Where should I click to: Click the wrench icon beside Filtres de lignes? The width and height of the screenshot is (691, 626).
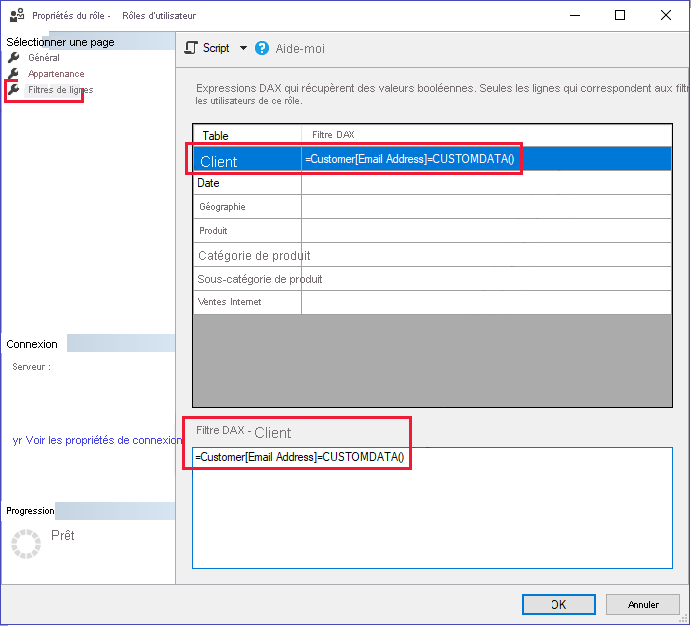click(14, 89)
